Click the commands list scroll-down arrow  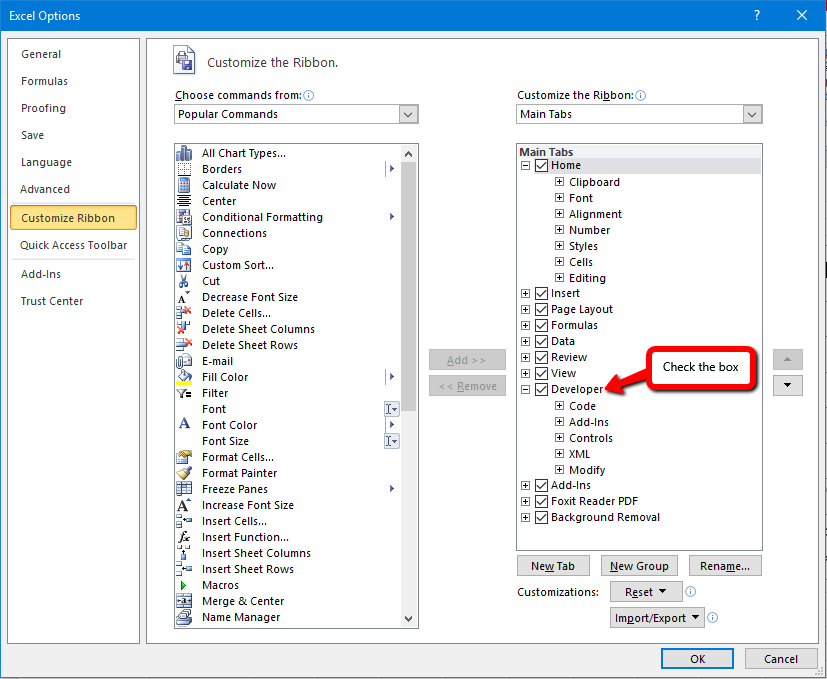pyautogui.click(x=408, y=618)
